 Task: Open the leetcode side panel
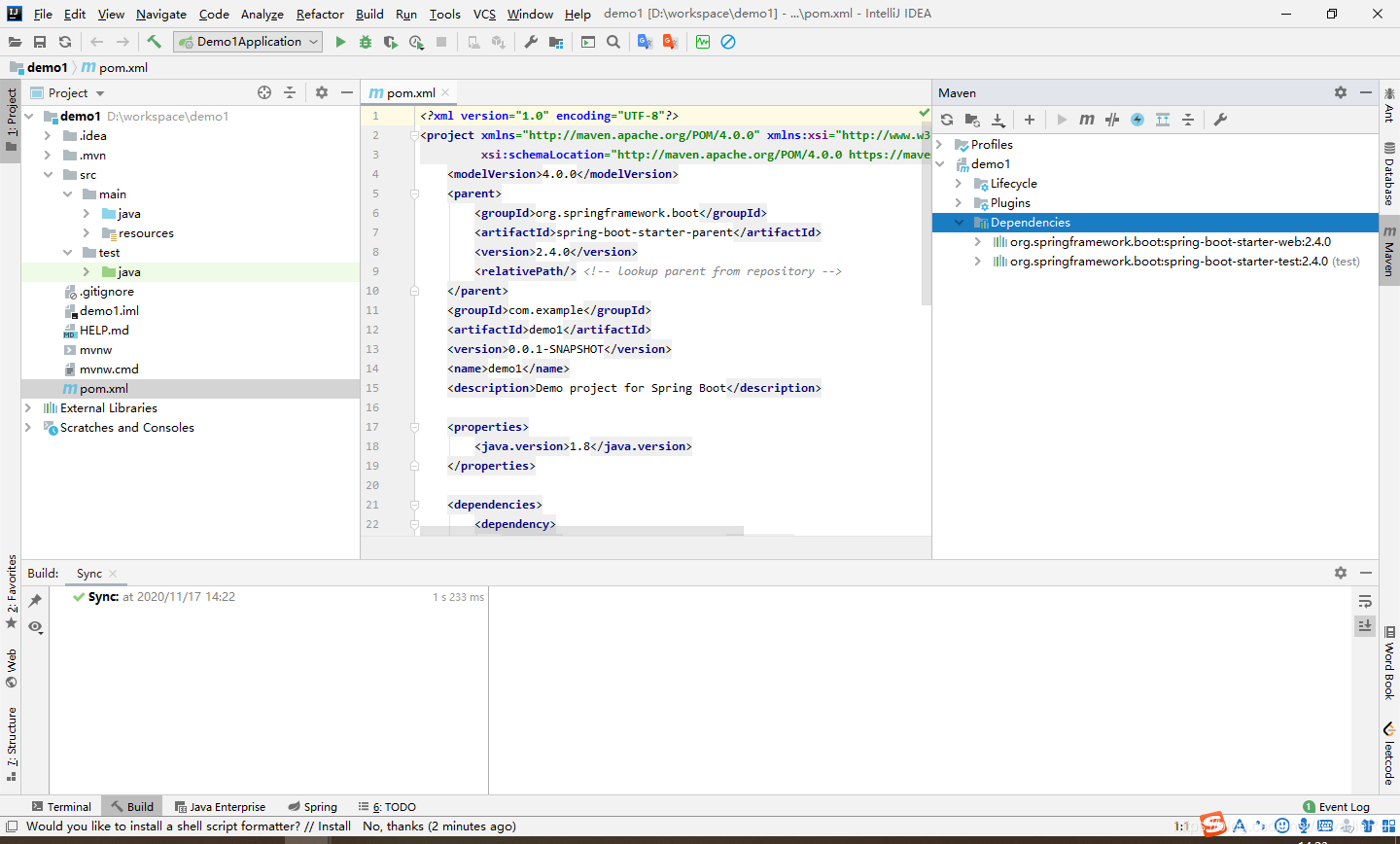click(x=1389, y=753)
